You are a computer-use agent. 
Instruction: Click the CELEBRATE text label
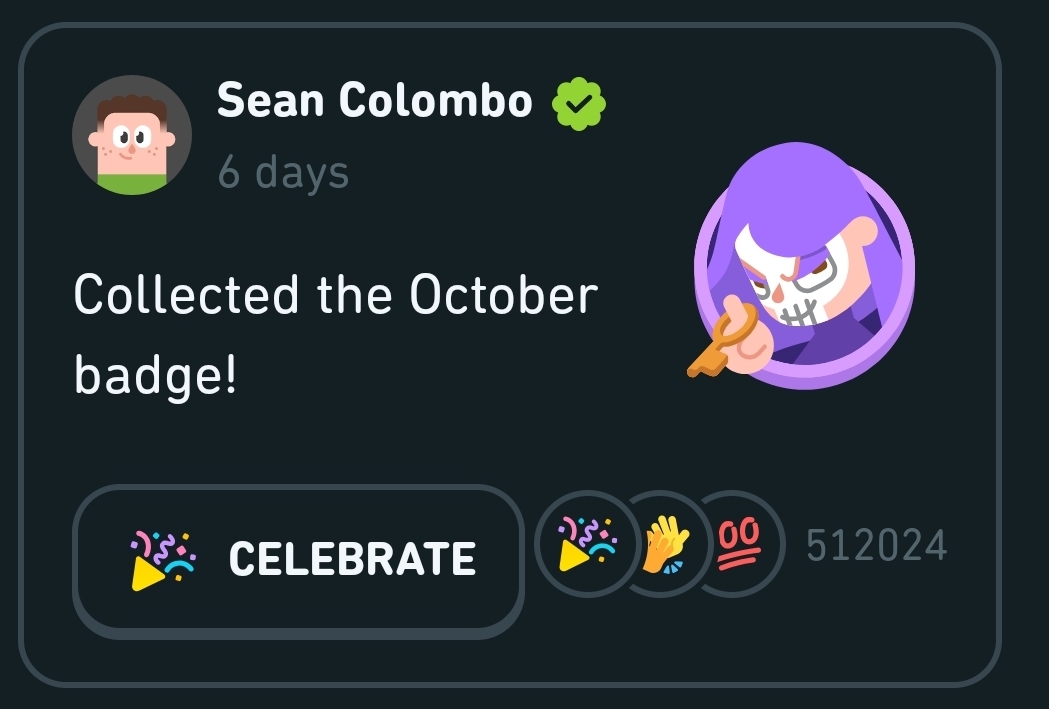352,559
